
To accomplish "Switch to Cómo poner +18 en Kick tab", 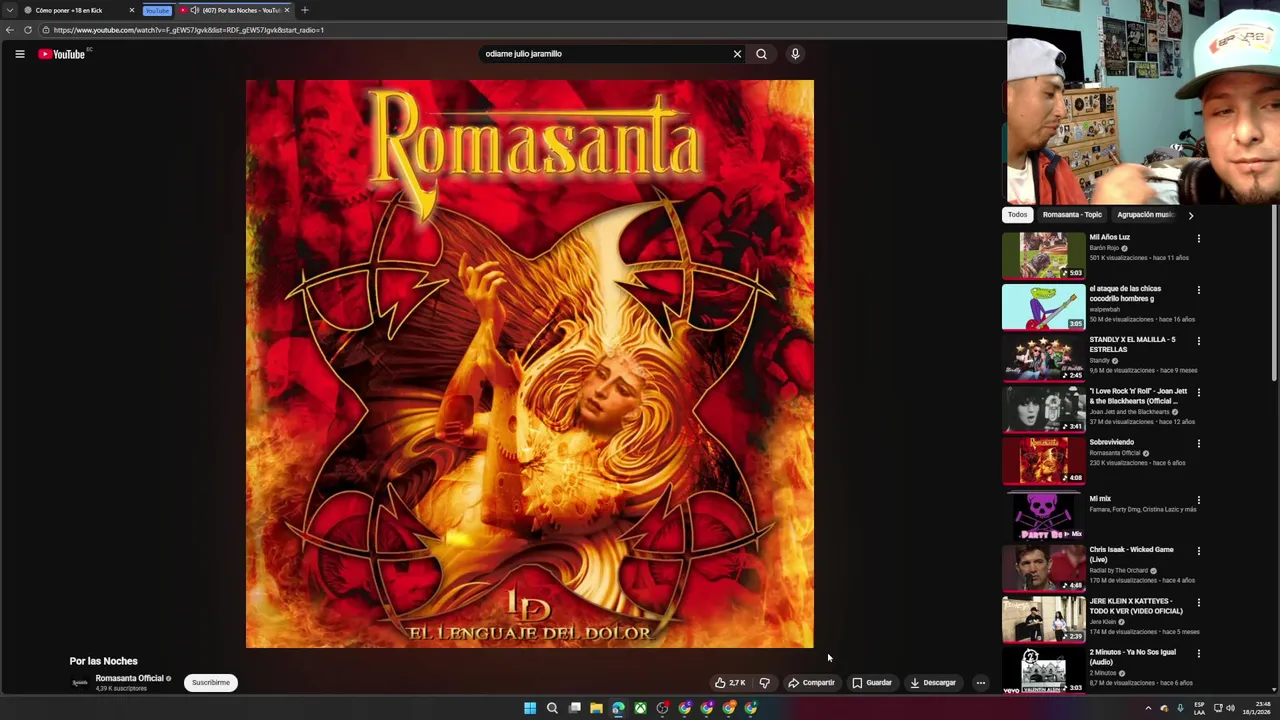I will click(78, 10).
